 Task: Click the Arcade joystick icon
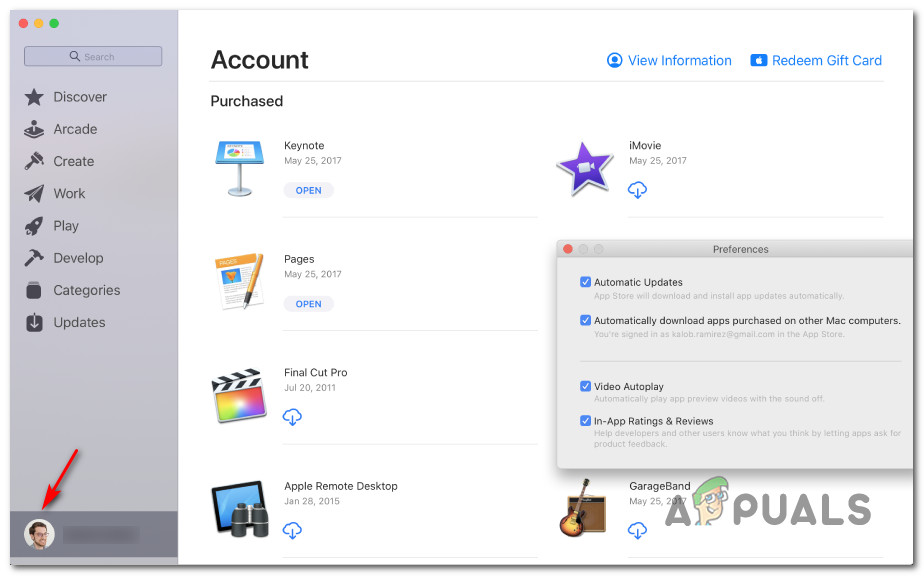(x=34, y=129)
